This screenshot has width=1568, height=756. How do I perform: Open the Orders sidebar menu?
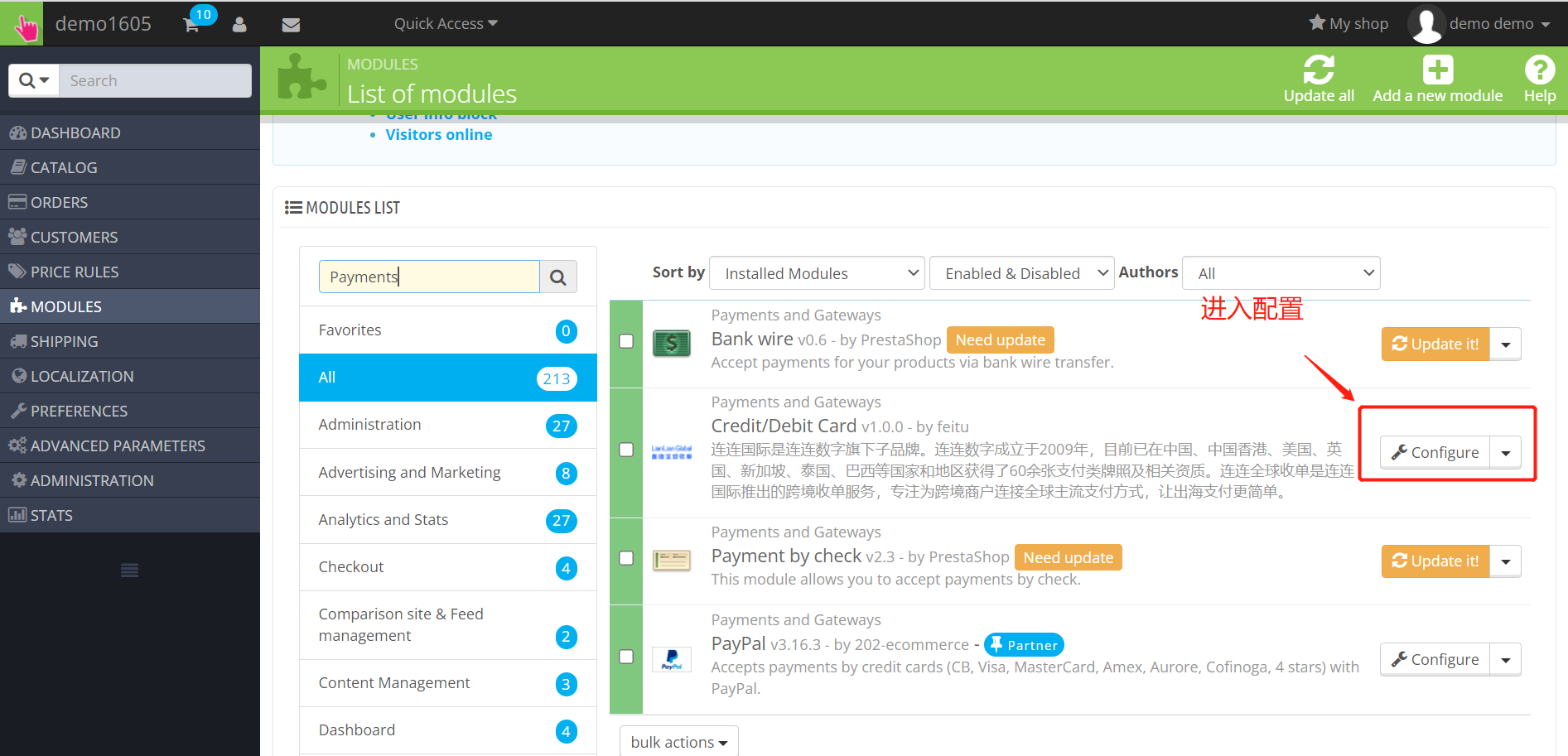[x=130, y=202]
